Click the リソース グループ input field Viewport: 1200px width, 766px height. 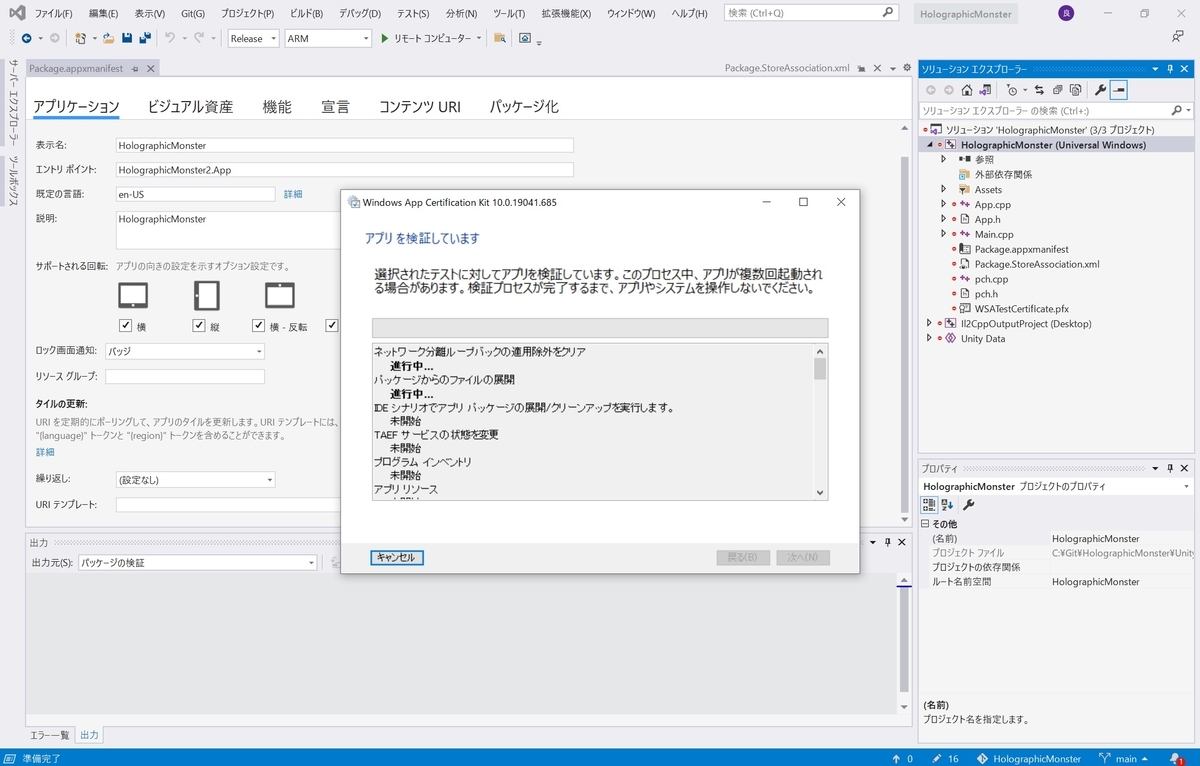185,377
